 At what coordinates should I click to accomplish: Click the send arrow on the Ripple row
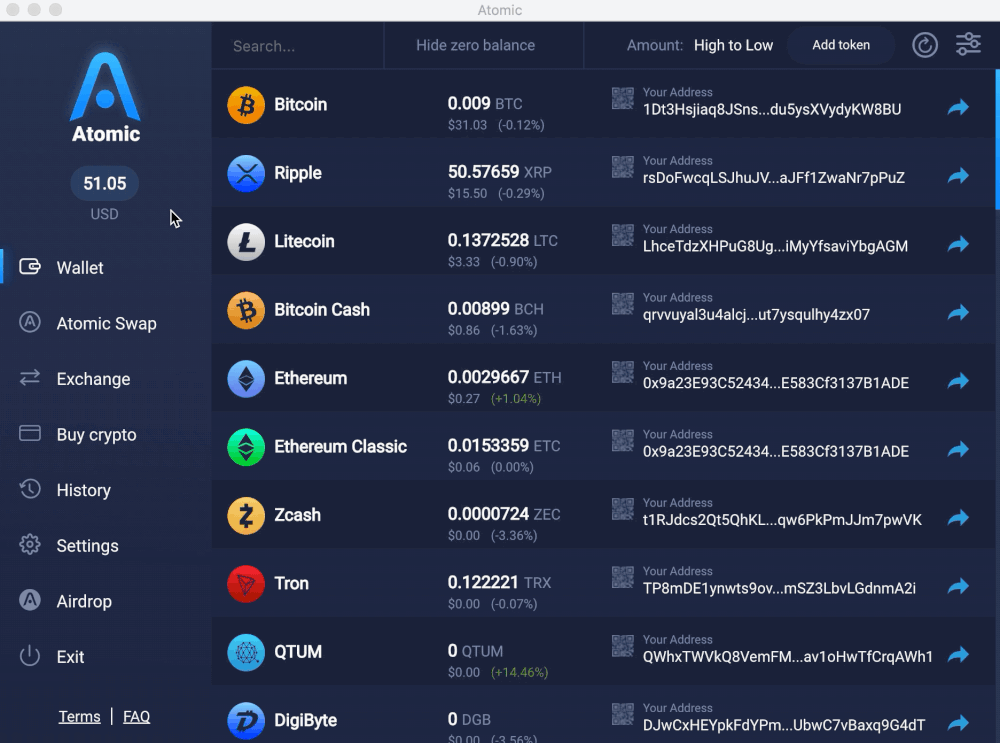[958, 175]
